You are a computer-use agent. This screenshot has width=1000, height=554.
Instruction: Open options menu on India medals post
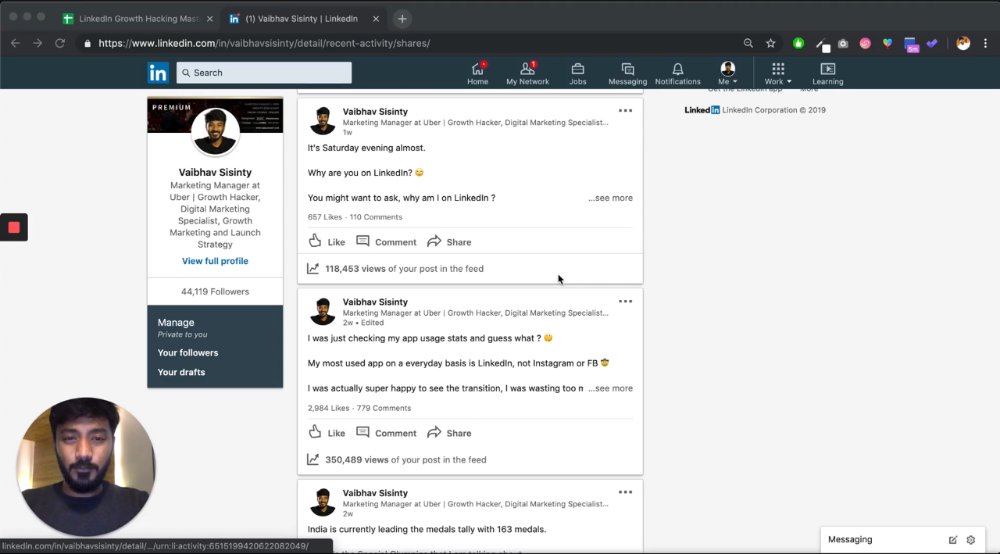625,492
